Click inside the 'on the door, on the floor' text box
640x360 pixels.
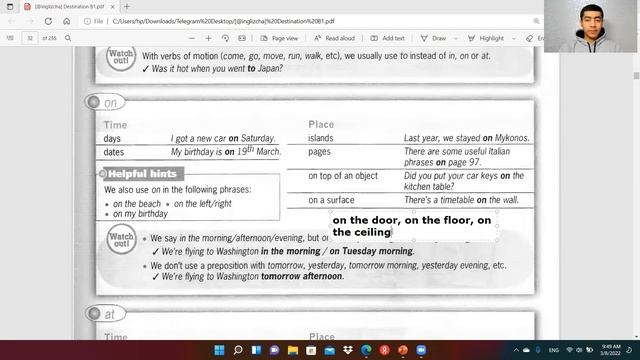(x=413, y=226)
